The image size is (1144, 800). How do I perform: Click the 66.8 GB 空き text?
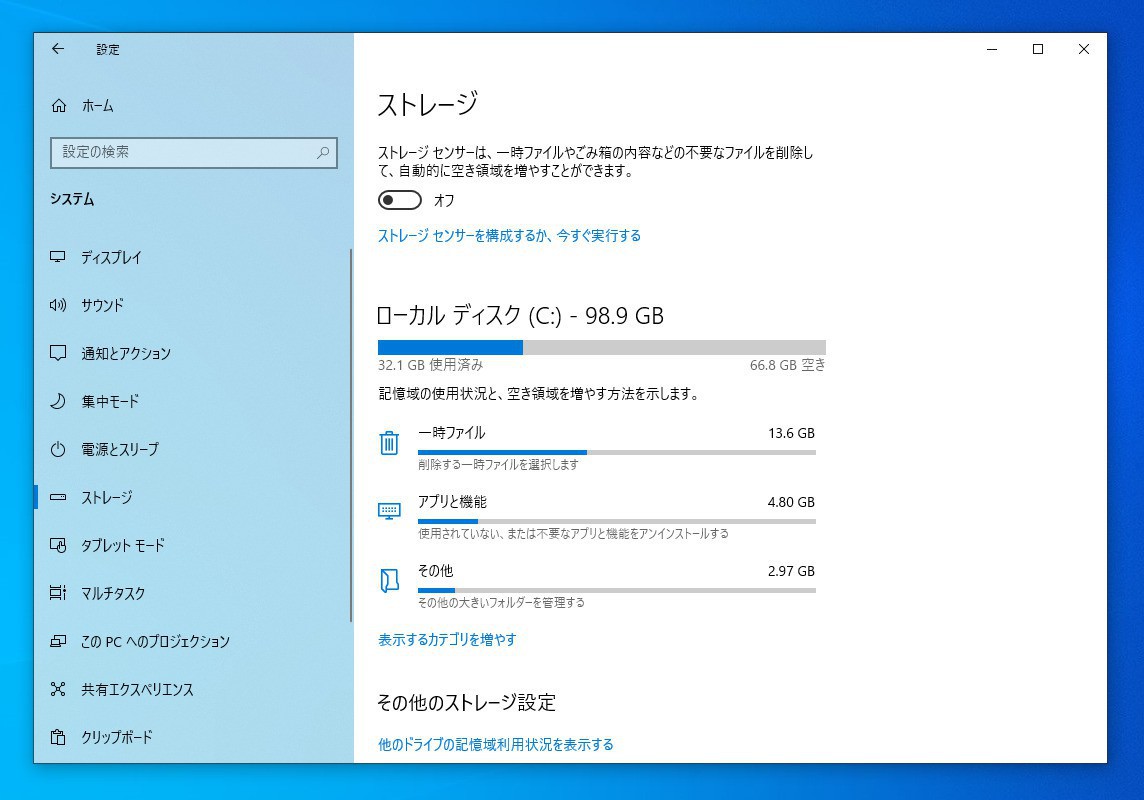pos(787,365)
